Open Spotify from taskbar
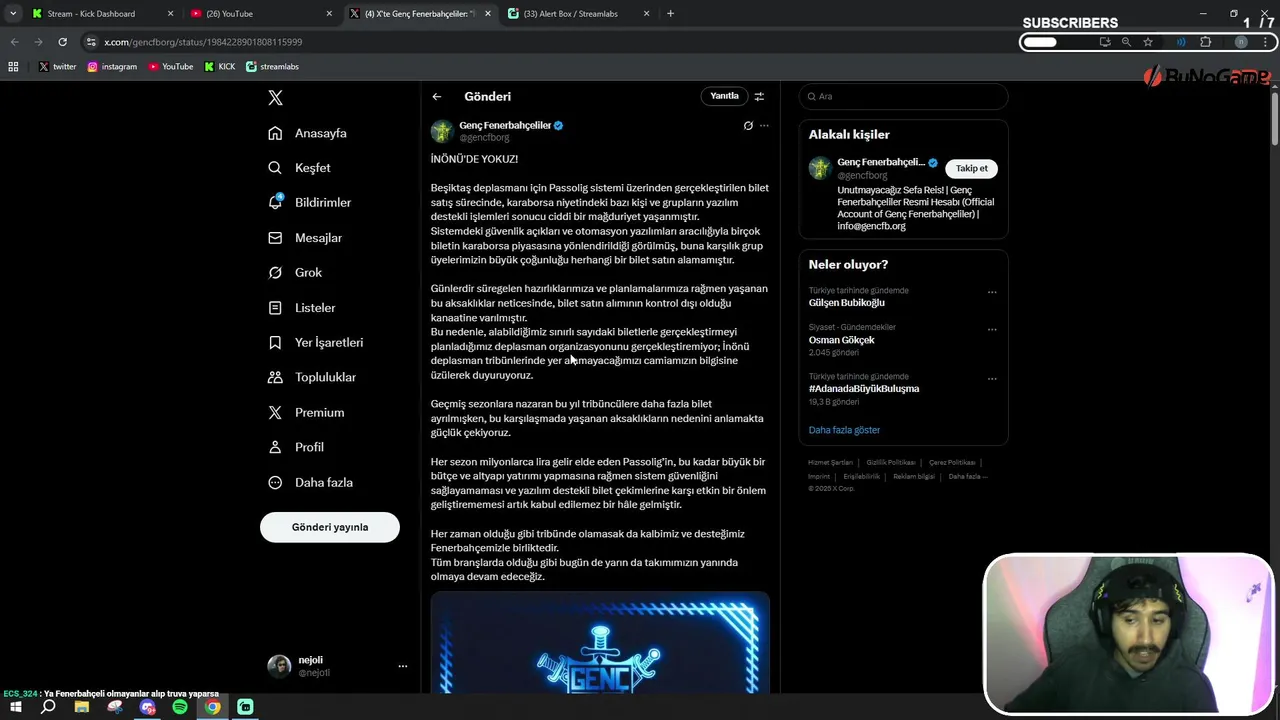Image resolution: width=1280 pixels, height=720 pixels. tap(180, 707)
